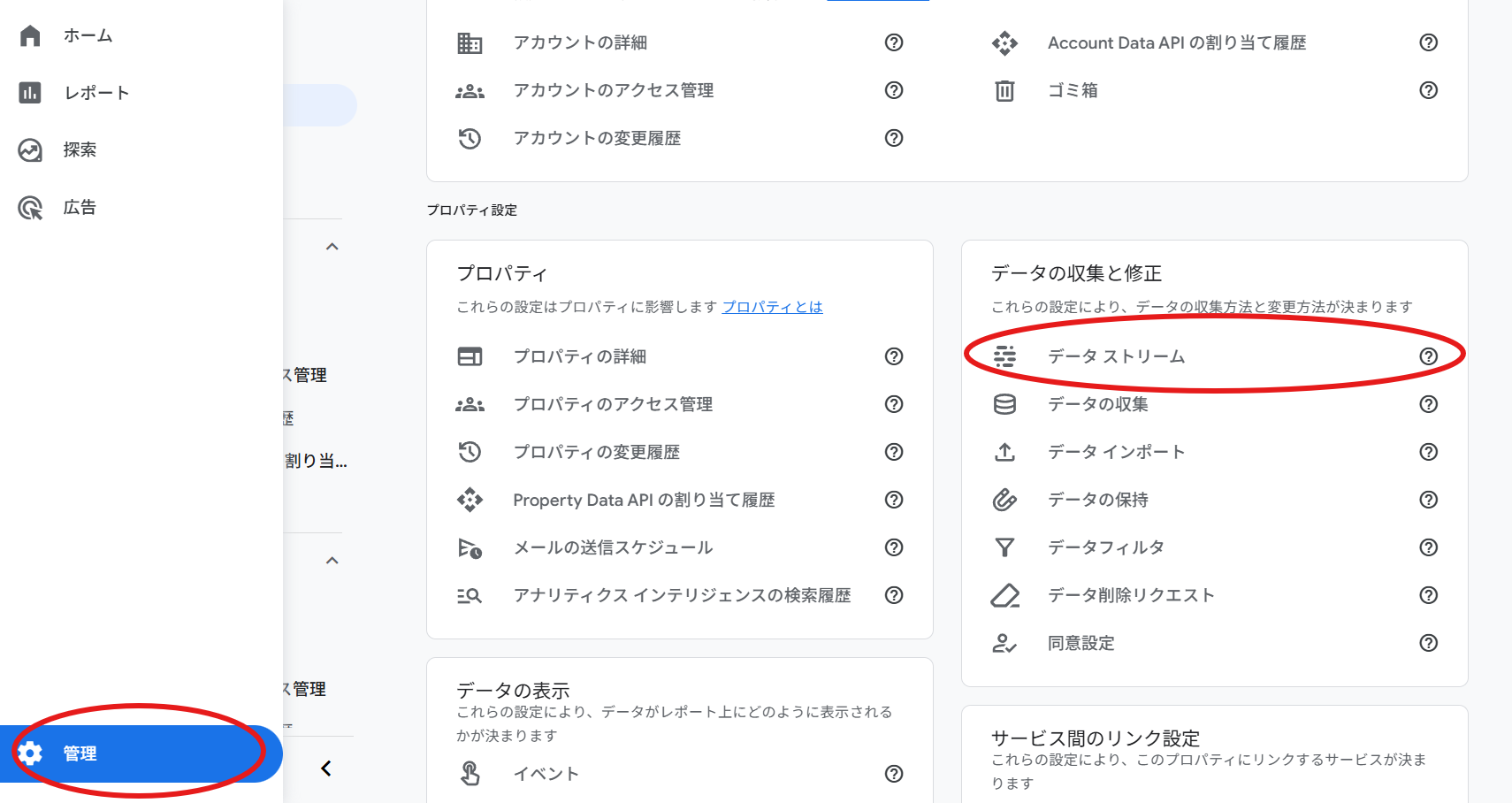
Task: Click the data import upload icon
Action: [x=1004, y=452]
